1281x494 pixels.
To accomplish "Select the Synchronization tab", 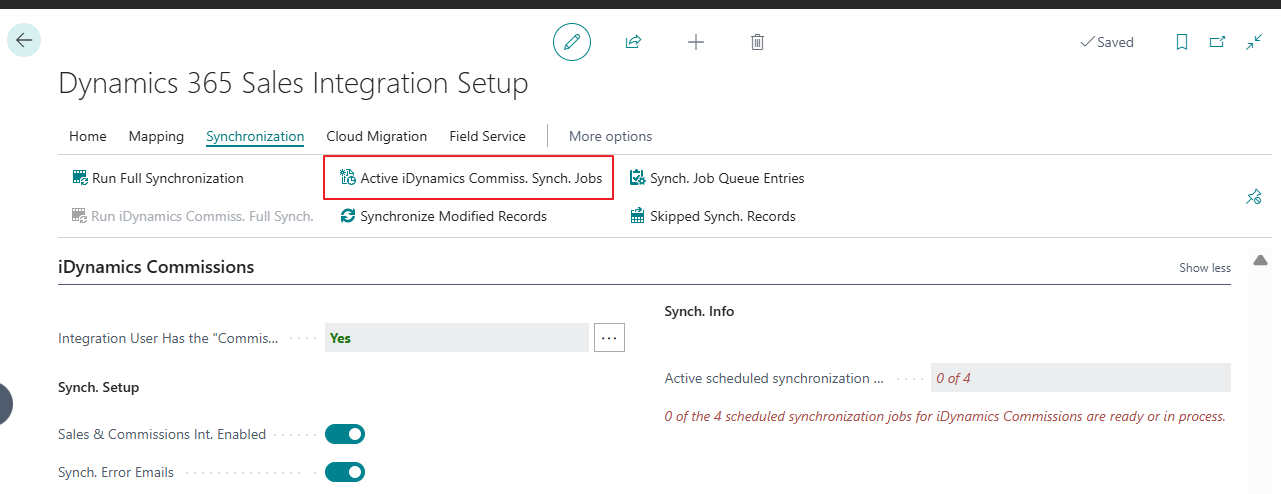I will 255,136.
